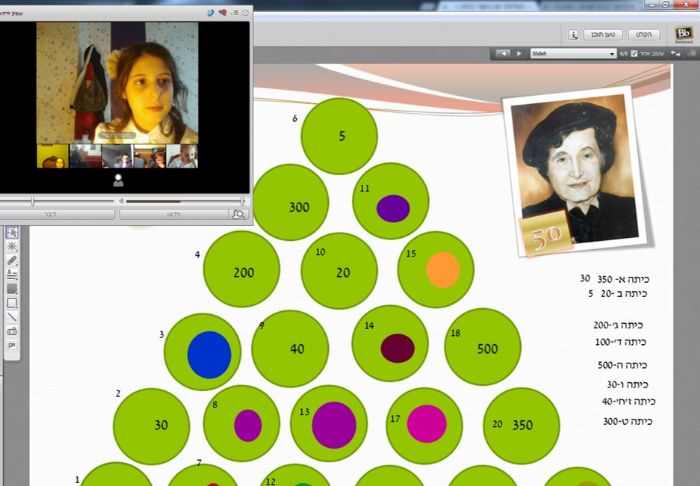Click the text line כיתה ה-500

click(x=622, y=365)
